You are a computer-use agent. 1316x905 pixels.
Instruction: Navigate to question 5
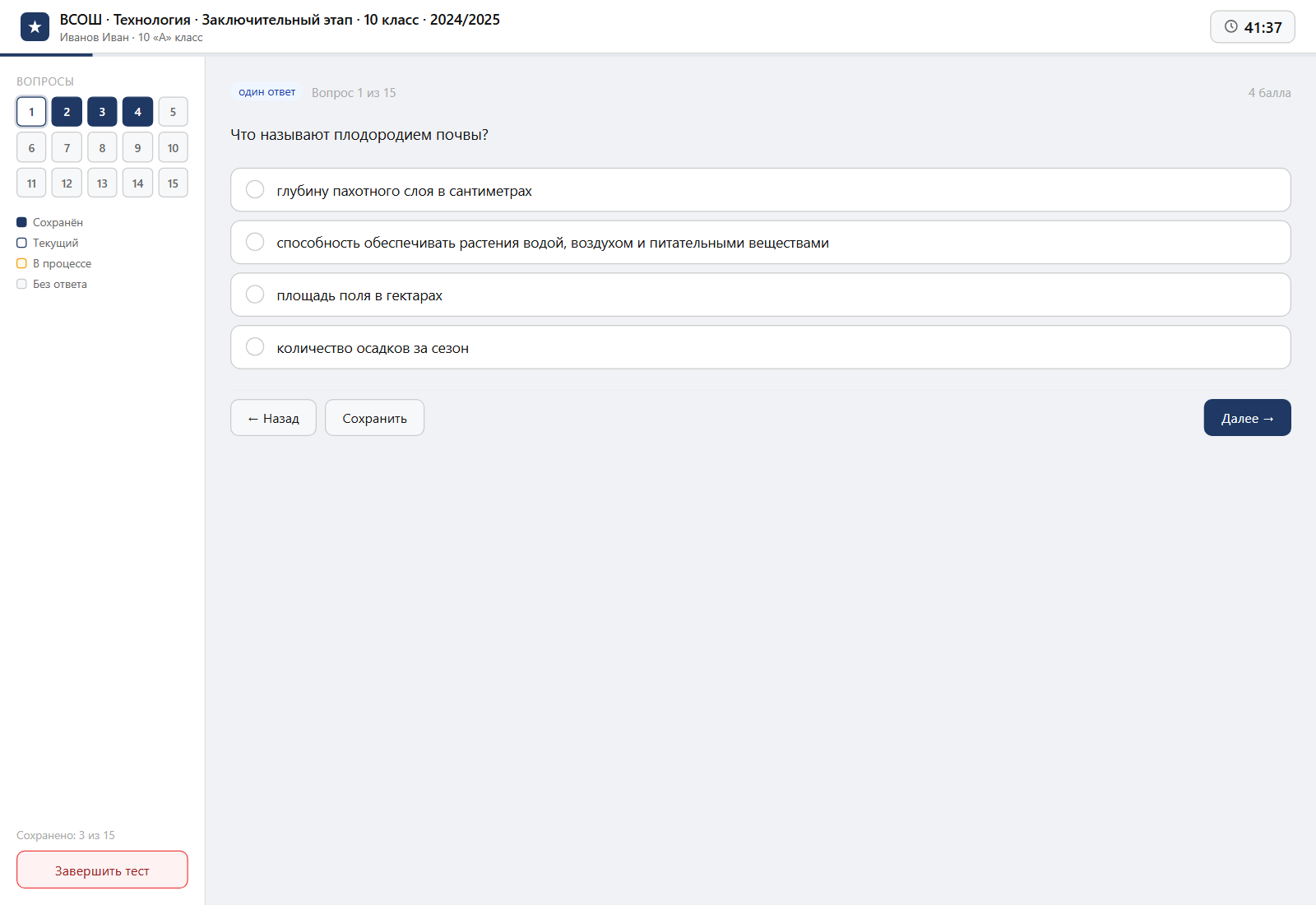coord(173,112)
